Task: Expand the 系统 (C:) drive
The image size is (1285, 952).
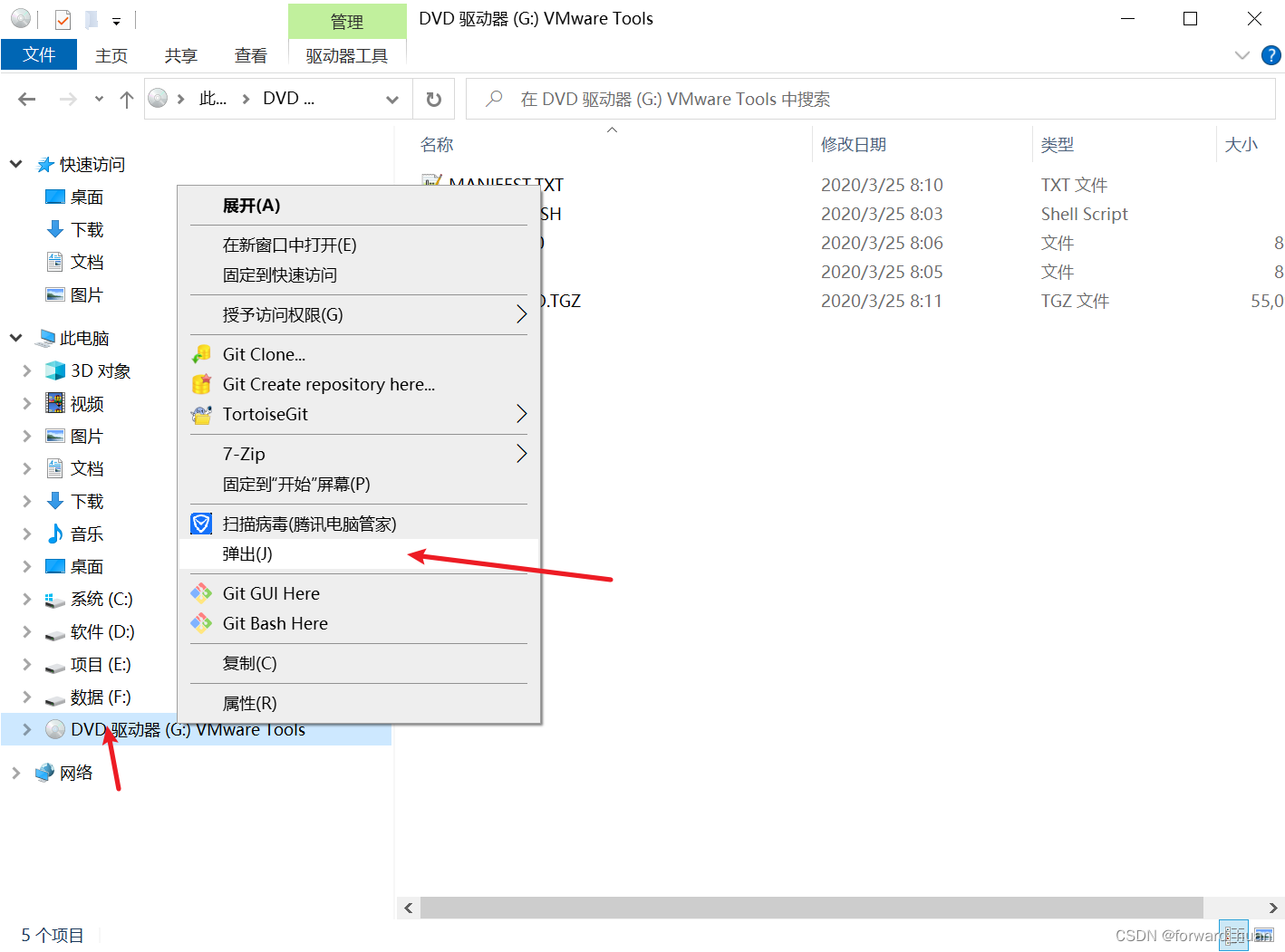Action: (26, 599)
